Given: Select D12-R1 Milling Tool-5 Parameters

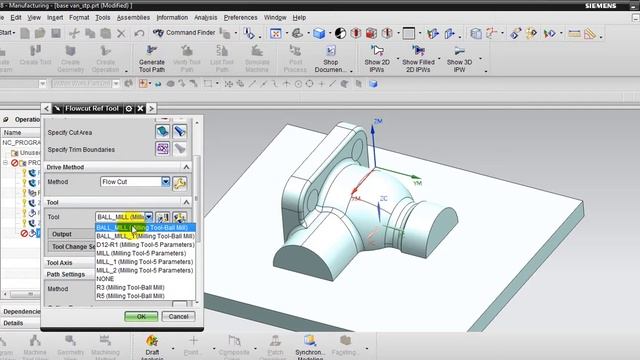Looking at the screenshot, I should tap(145, 244).
